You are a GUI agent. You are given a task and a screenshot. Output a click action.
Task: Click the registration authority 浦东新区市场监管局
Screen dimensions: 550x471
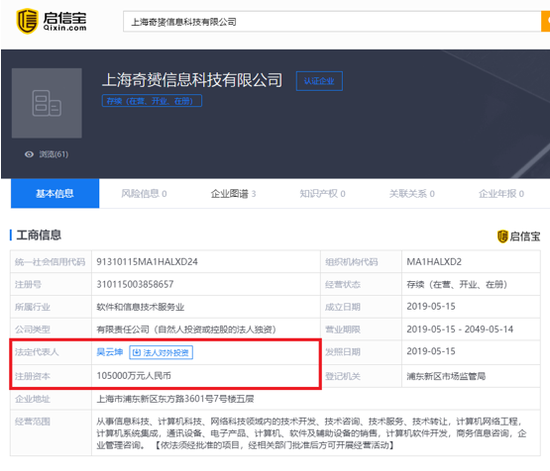446,376
